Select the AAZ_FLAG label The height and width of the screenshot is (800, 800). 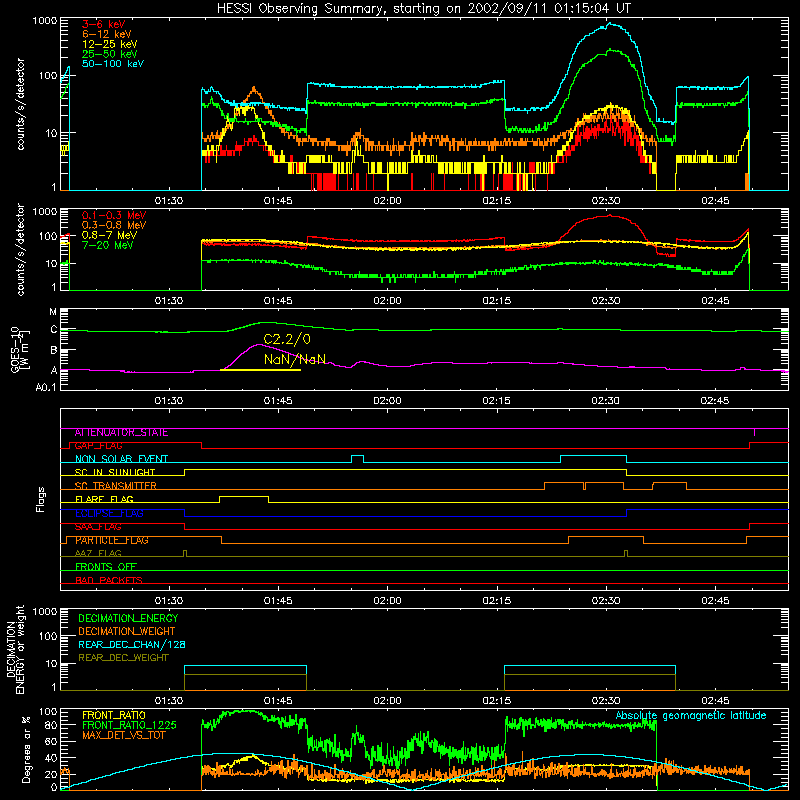tap(98, 553)
